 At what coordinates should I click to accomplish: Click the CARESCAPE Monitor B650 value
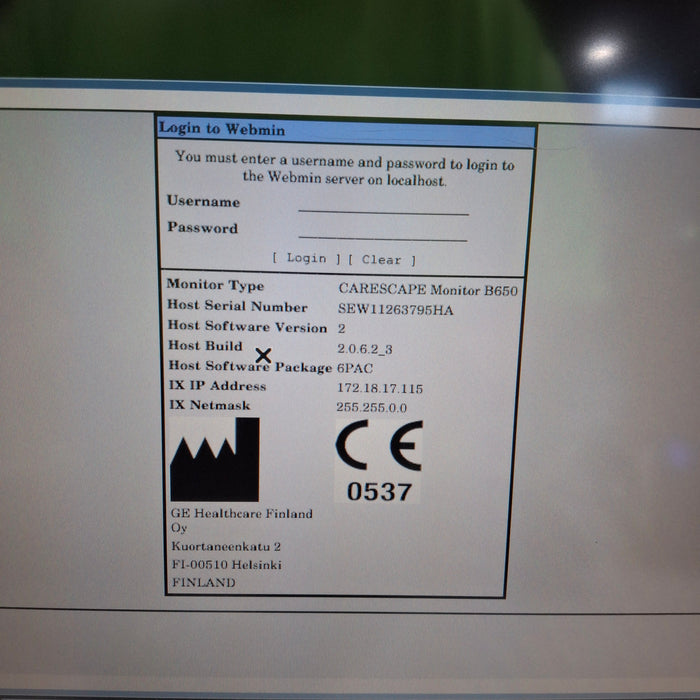pyautogui.click(x=428, y=288)
